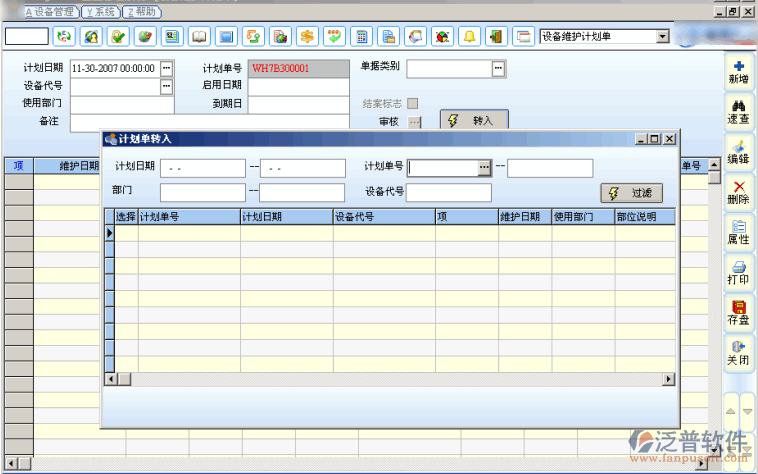Click the 编辑 (Edit) sidebar icon
The image size is (758, 474).
(x=738, y=152)
